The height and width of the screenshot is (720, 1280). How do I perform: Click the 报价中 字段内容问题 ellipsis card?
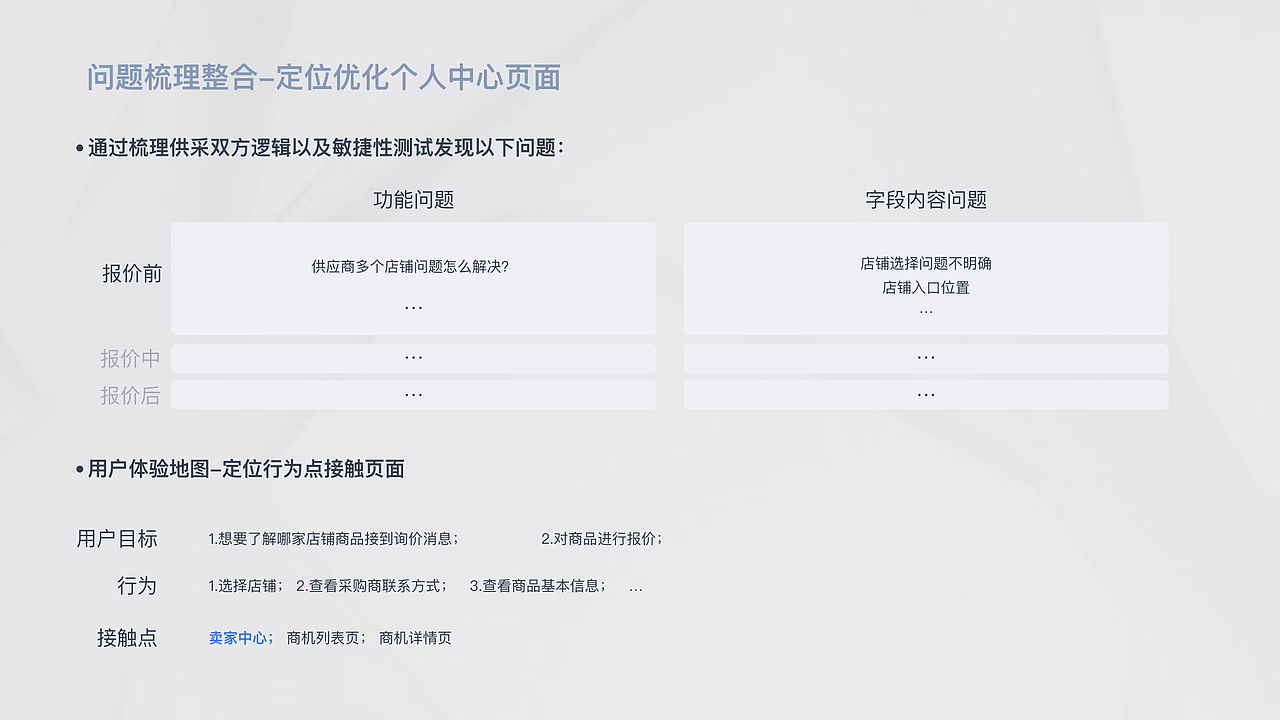click(926, 359)
